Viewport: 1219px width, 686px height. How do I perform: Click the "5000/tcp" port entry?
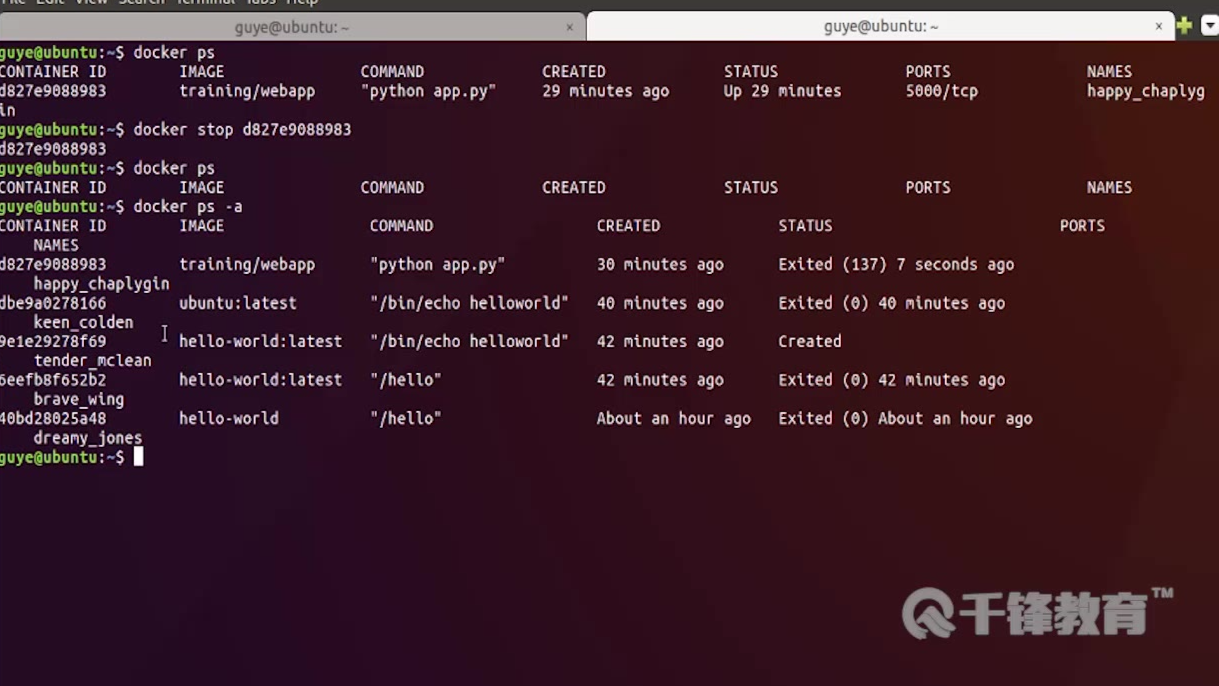click(941, 91)
